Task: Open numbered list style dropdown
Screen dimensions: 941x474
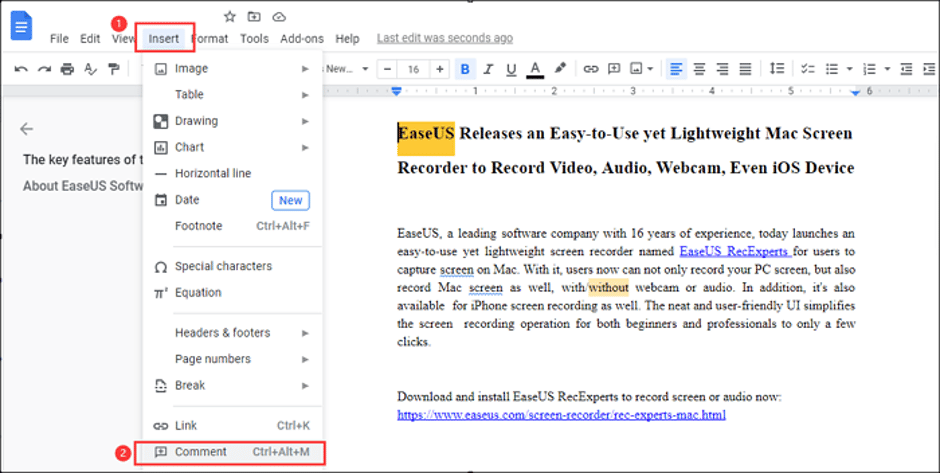Action: (887, 69)
